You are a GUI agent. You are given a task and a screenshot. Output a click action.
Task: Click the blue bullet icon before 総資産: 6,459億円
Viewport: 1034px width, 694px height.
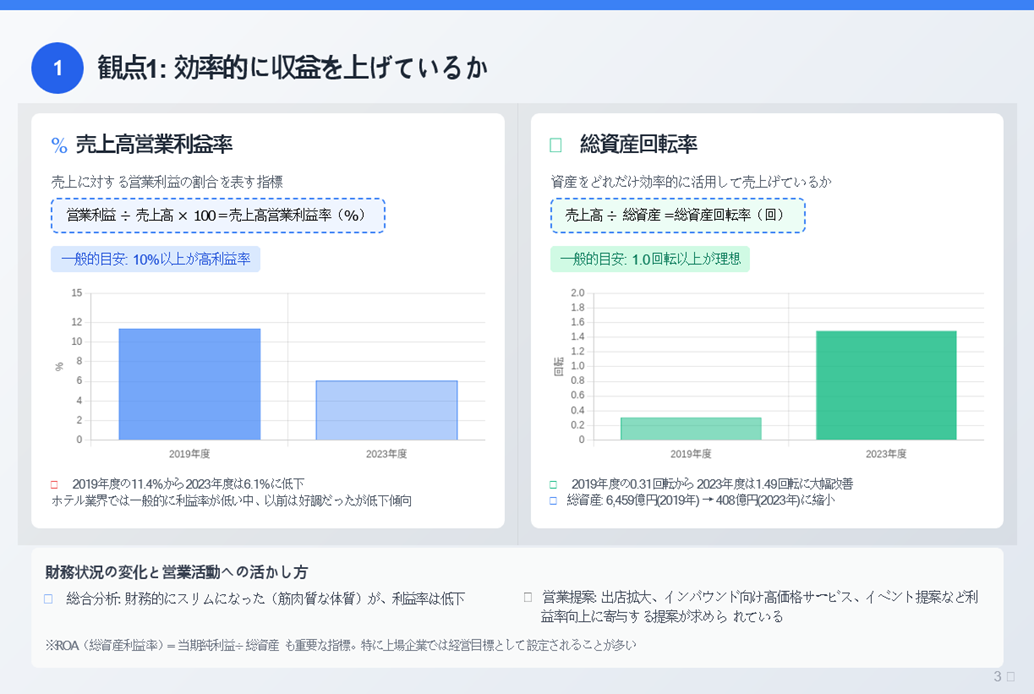click(553, 501)
